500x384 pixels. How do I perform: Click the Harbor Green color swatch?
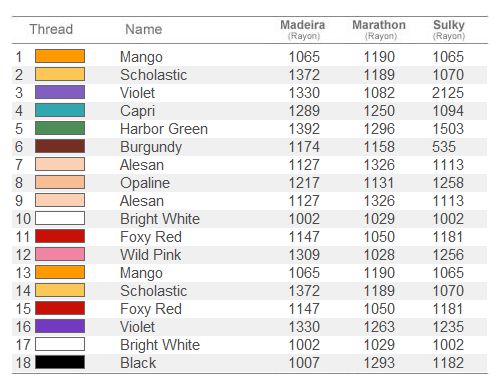pos(60,128)
